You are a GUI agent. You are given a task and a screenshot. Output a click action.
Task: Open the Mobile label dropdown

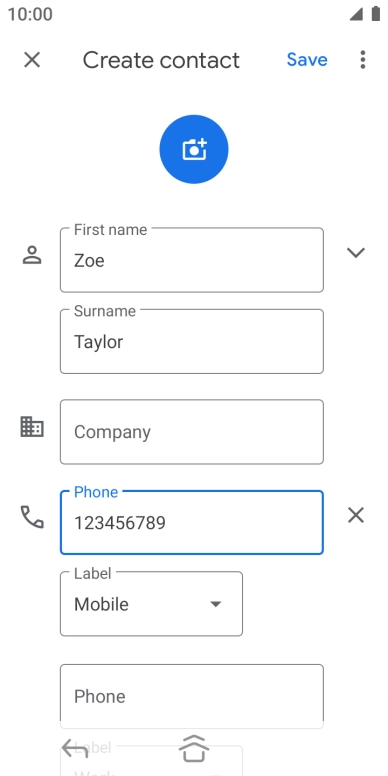coord(151,604)
